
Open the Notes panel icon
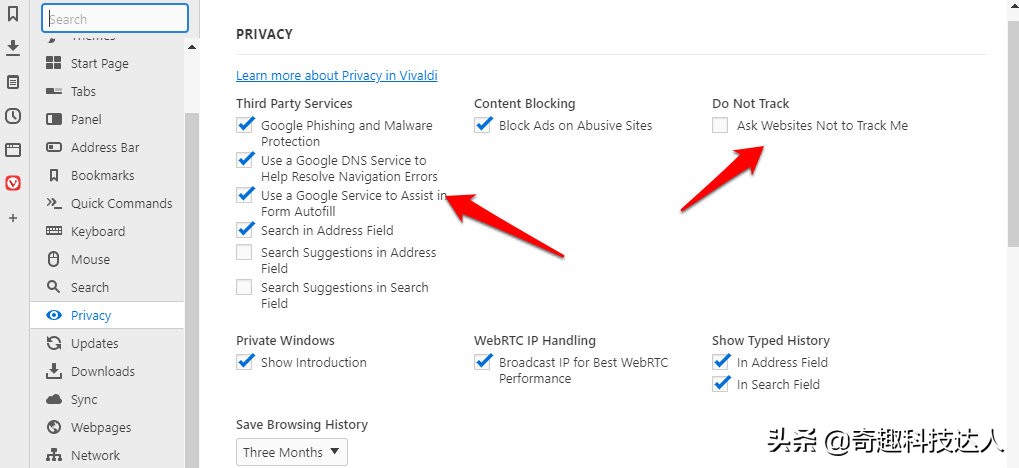pos(13,82)
